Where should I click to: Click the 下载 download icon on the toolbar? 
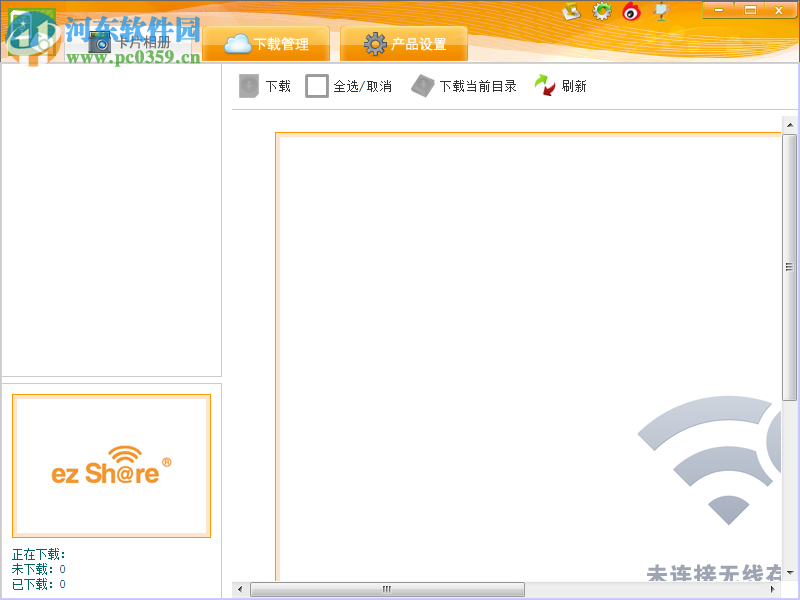click(247, 85)
